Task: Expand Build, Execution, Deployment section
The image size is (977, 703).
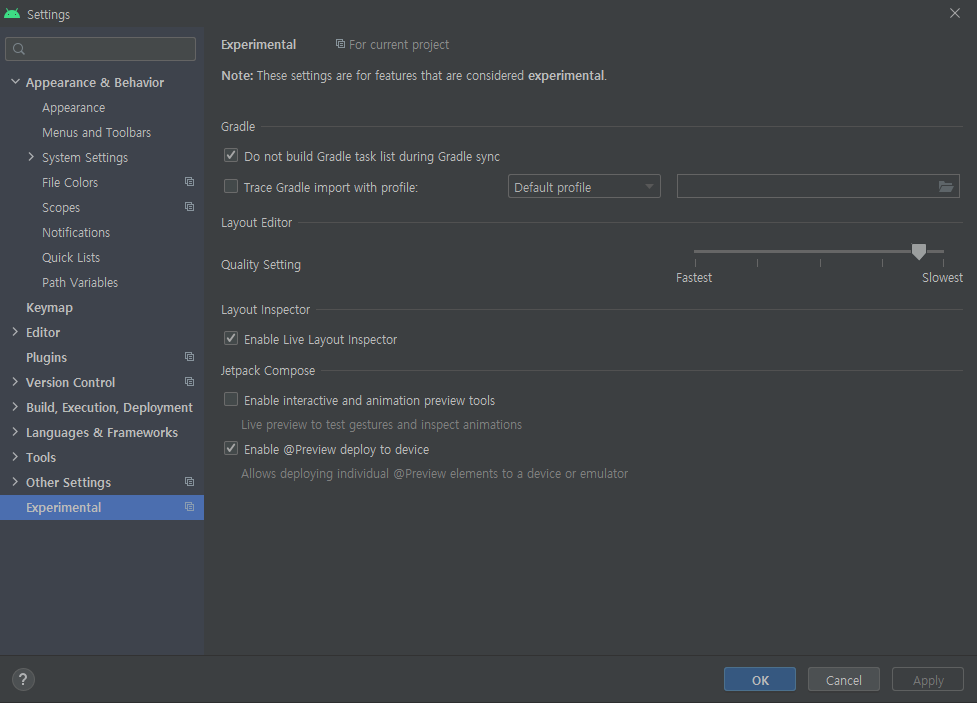Action: coord(15,407)
